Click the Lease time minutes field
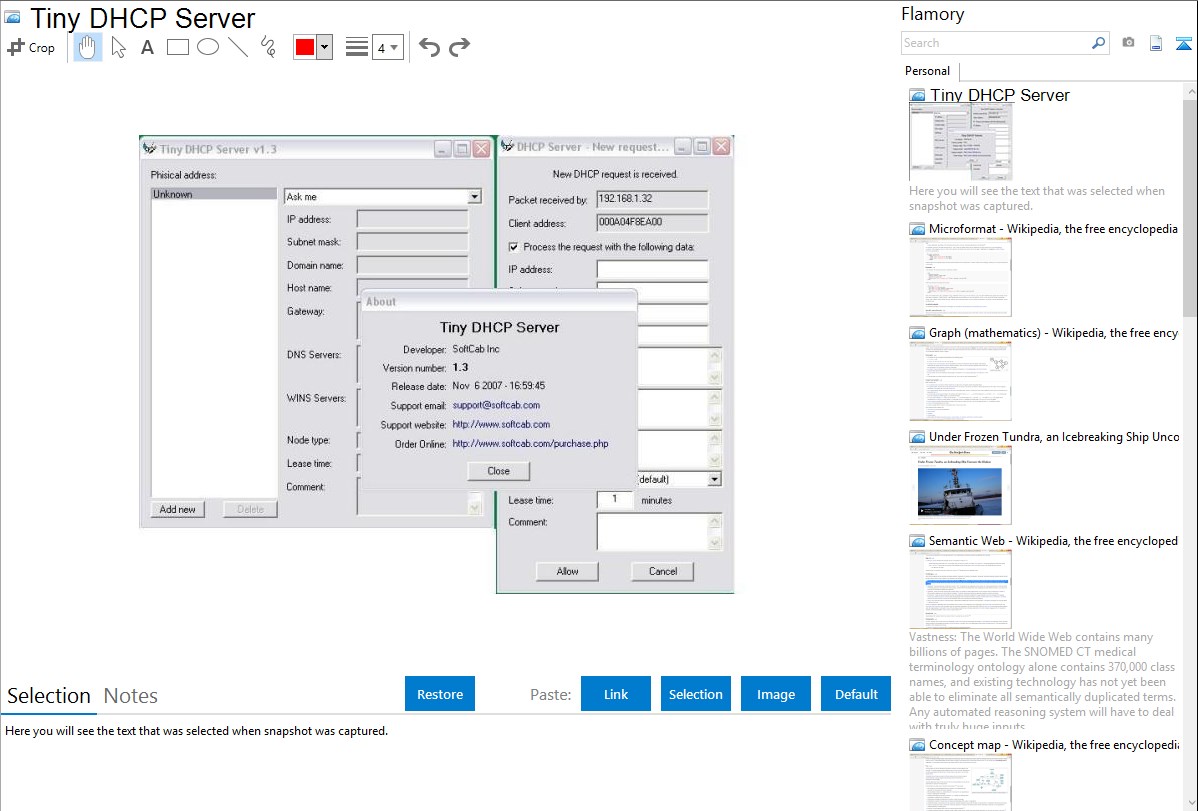This screenshot has height=811, width=1198. tap(615, 500)
